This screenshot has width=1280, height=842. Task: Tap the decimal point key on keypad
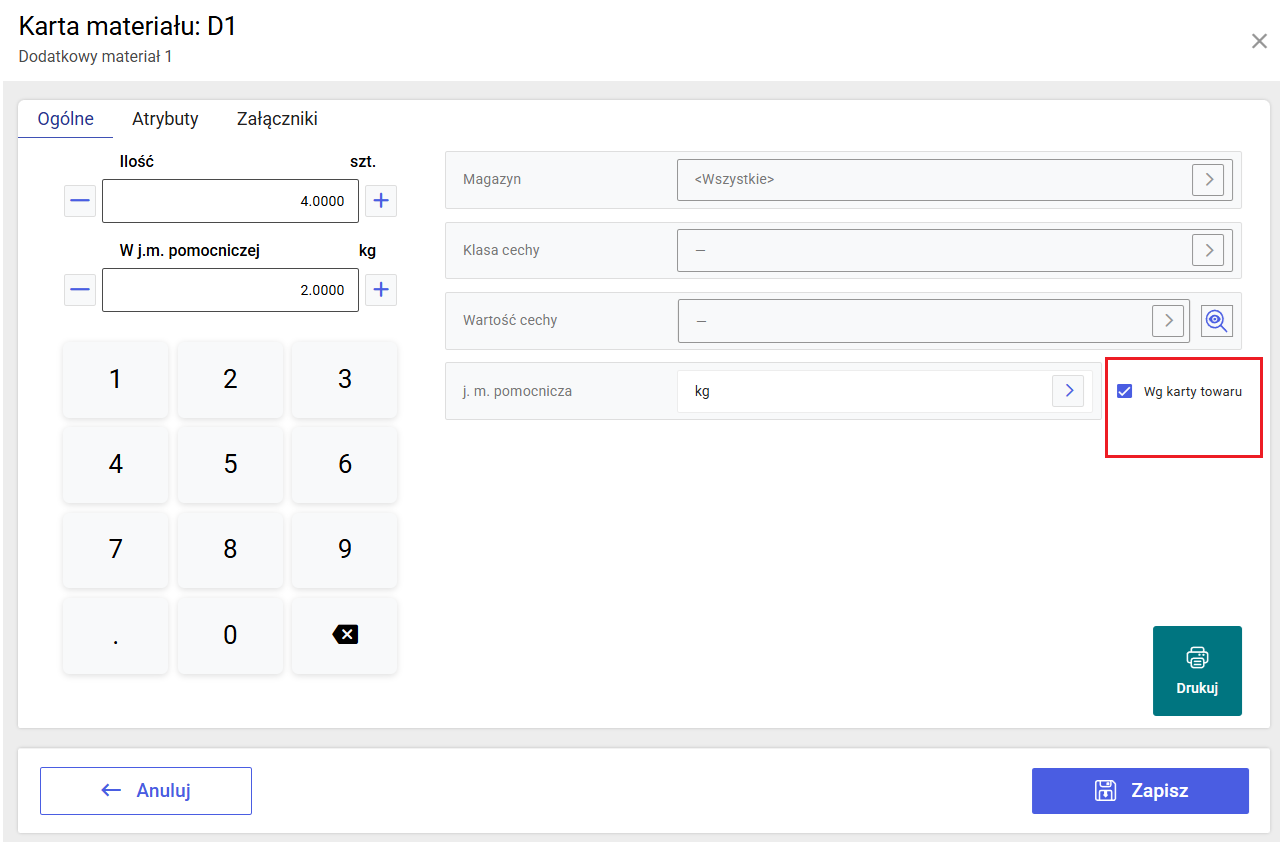click(x=115, y=634)
